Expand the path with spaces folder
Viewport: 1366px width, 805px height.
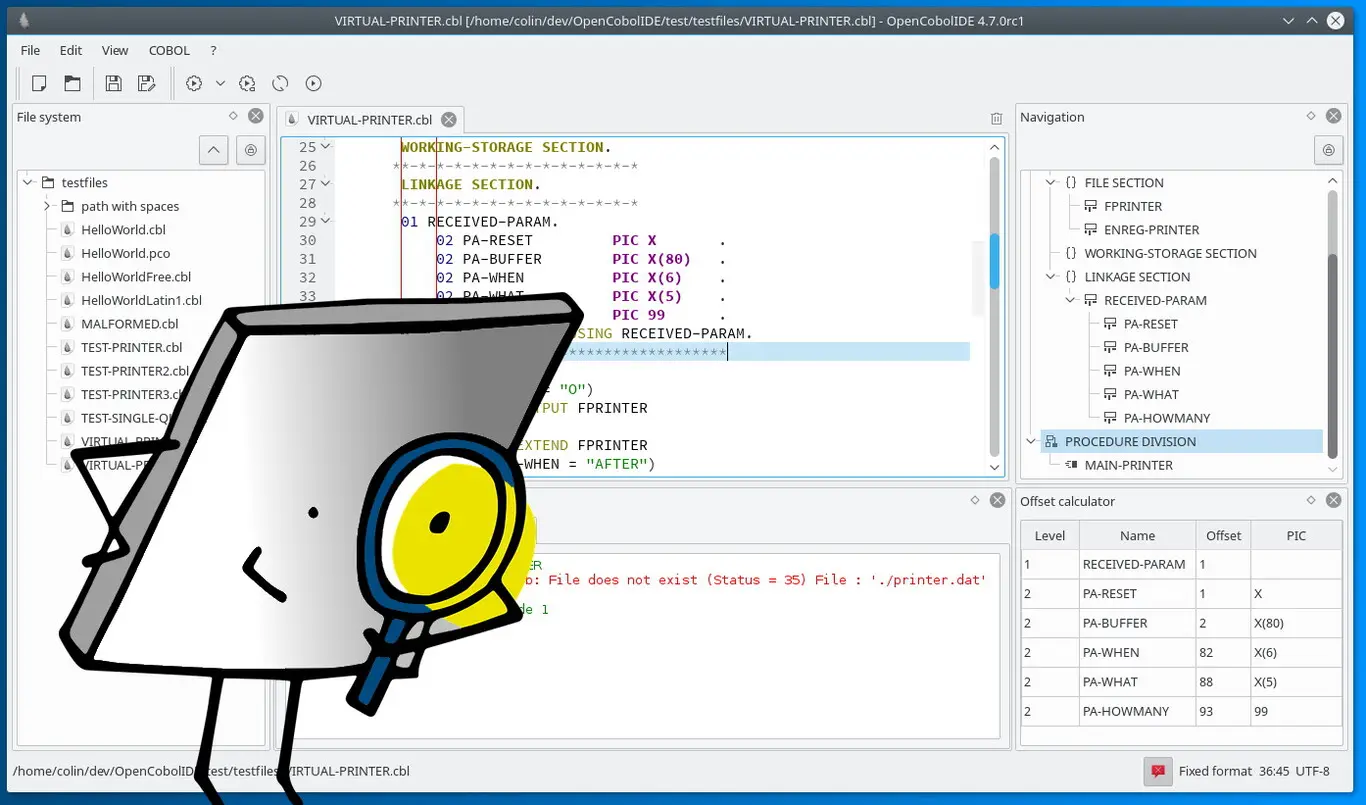click(46, 206)
